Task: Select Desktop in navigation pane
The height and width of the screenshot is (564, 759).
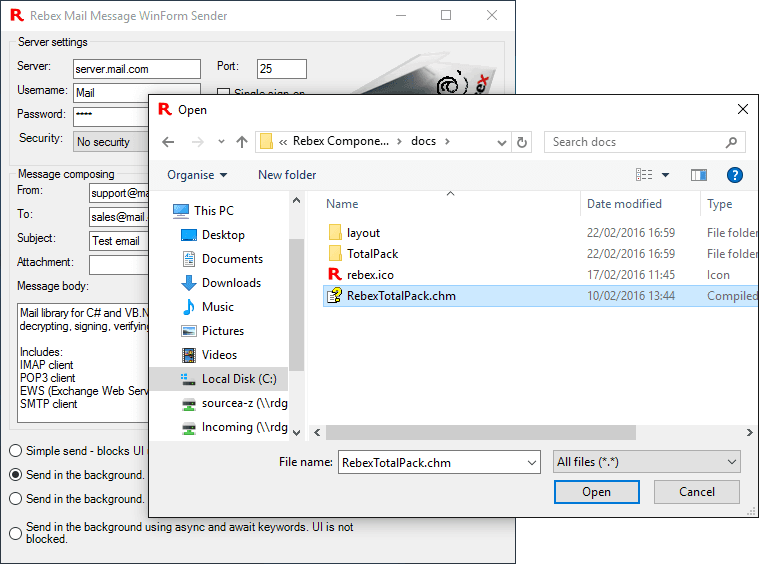Action: [223, 235]
